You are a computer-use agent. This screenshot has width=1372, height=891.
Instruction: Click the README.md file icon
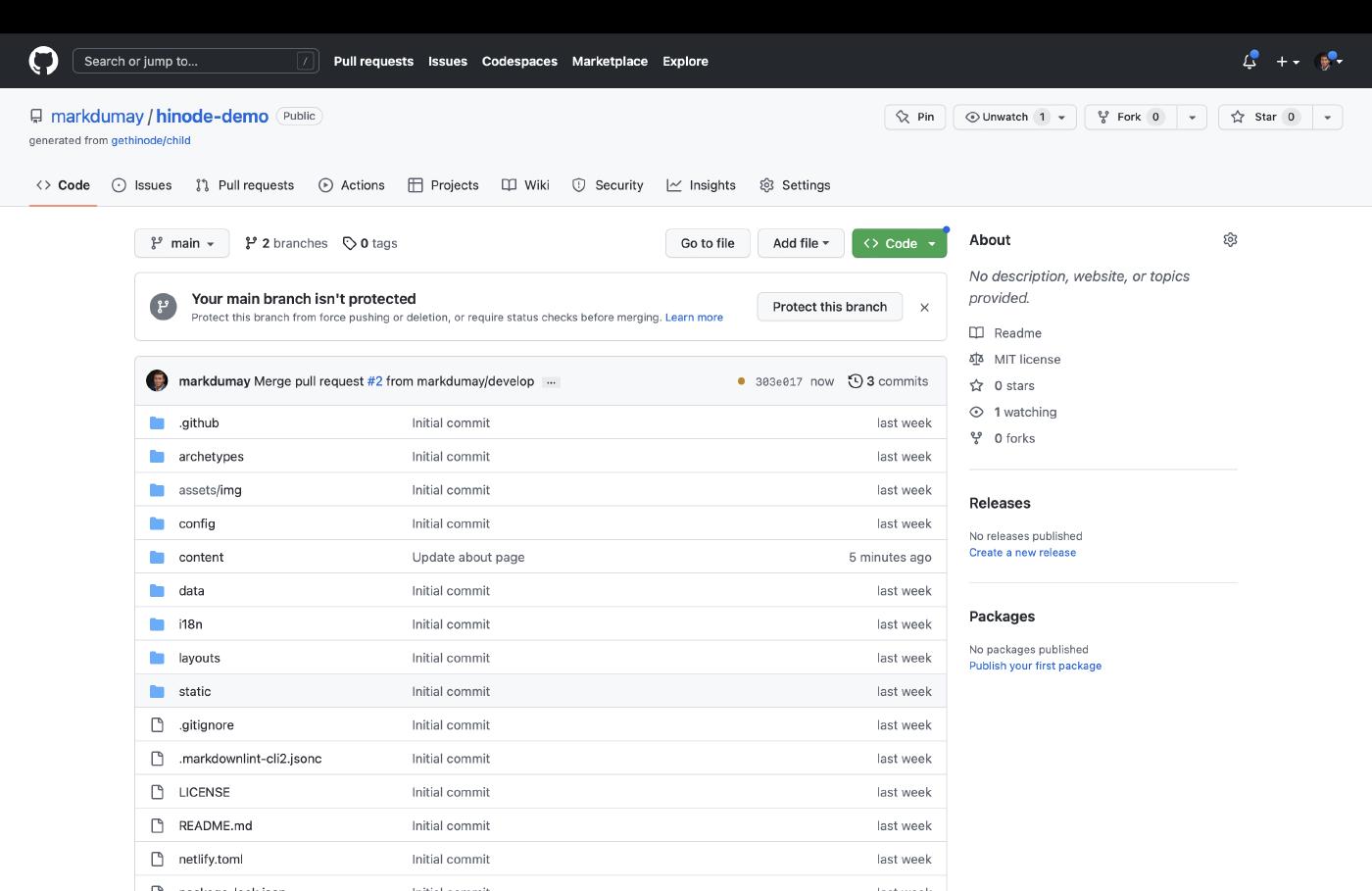click(157, 825)
